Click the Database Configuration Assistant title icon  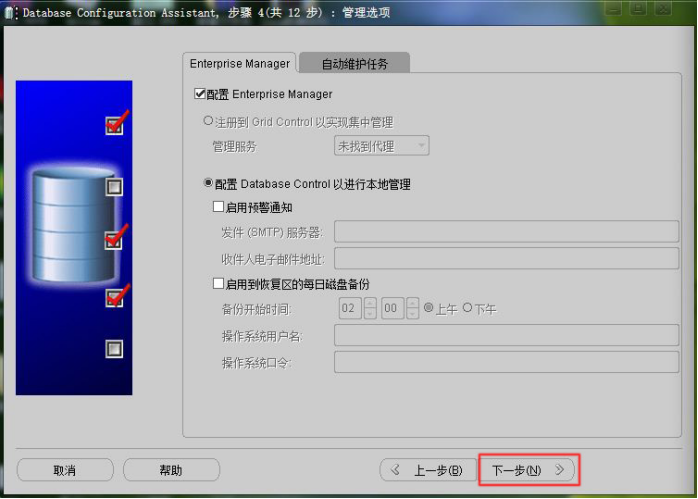[x=10, y=12]
